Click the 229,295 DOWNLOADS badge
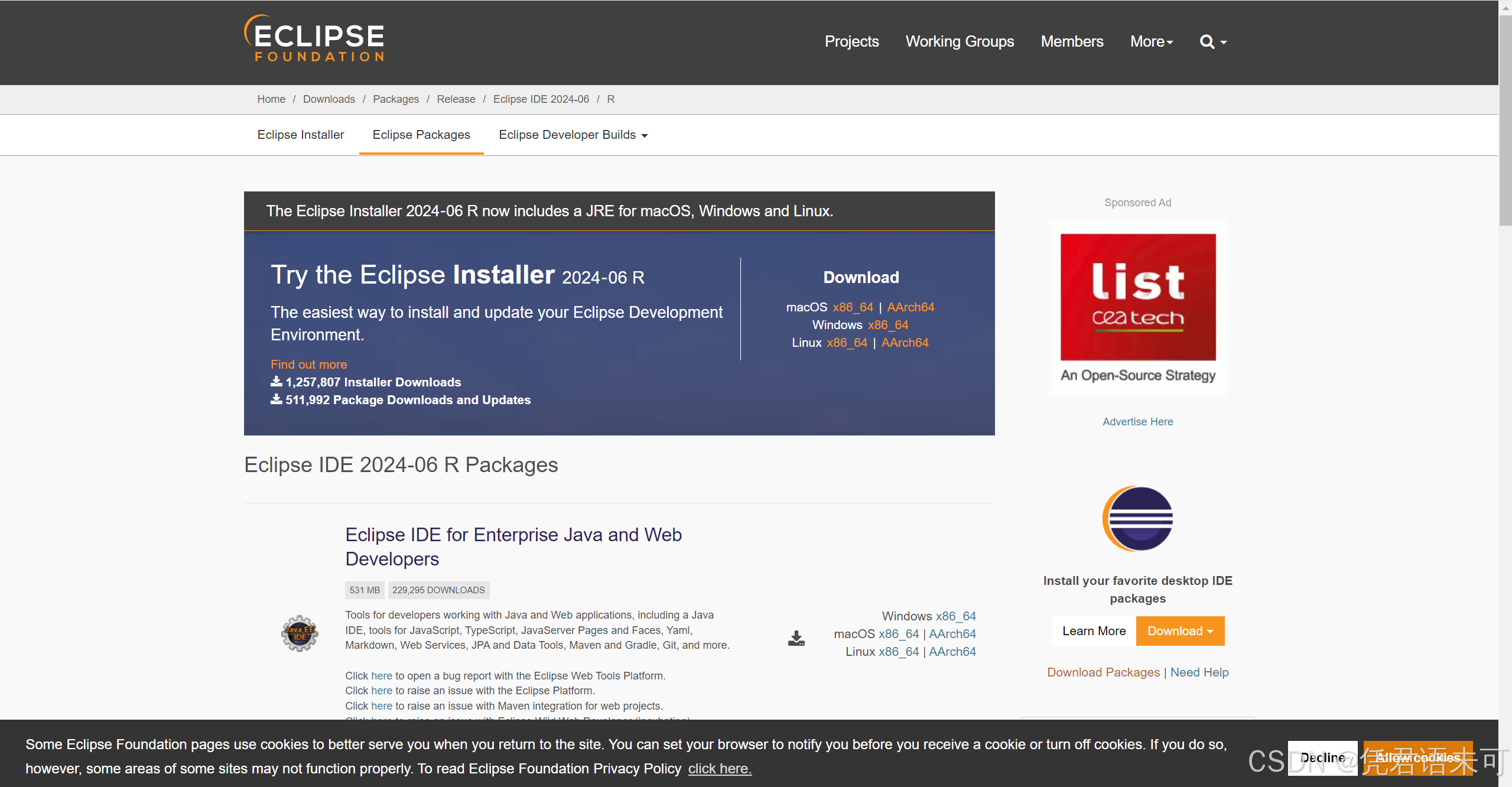 click(438, 590)
